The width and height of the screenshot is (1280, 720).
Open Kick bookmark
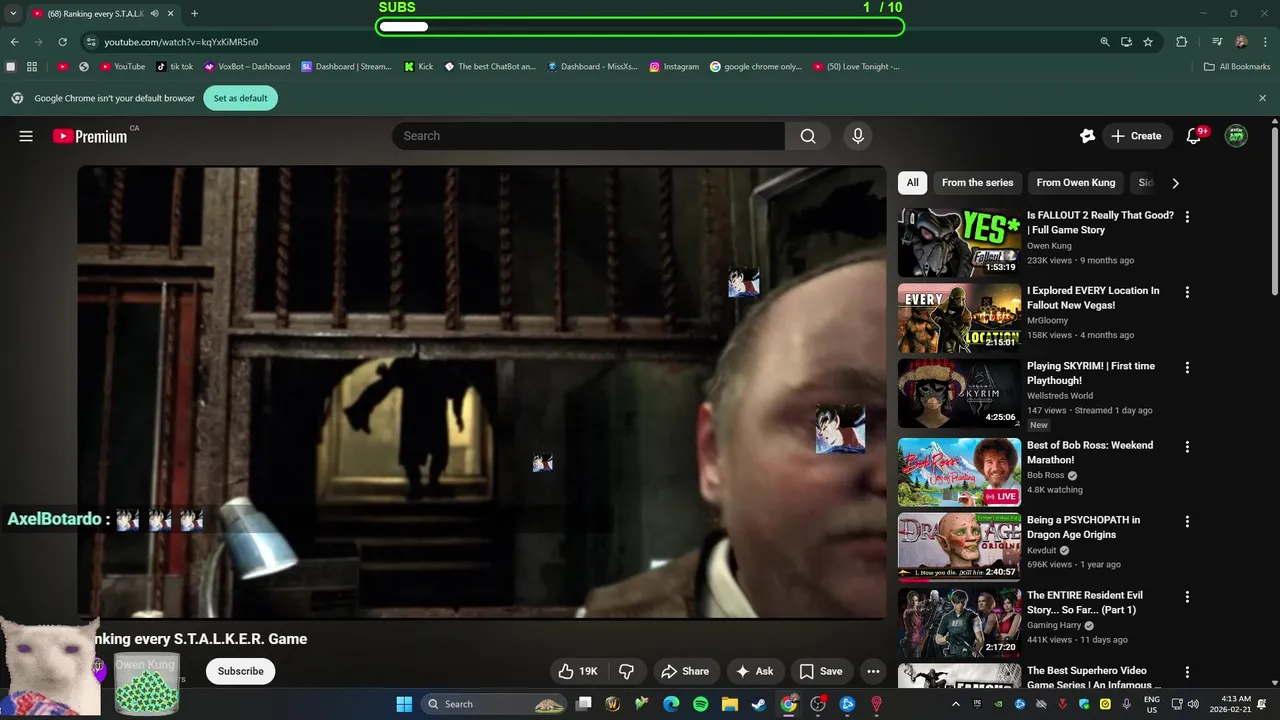coord(418,67)
